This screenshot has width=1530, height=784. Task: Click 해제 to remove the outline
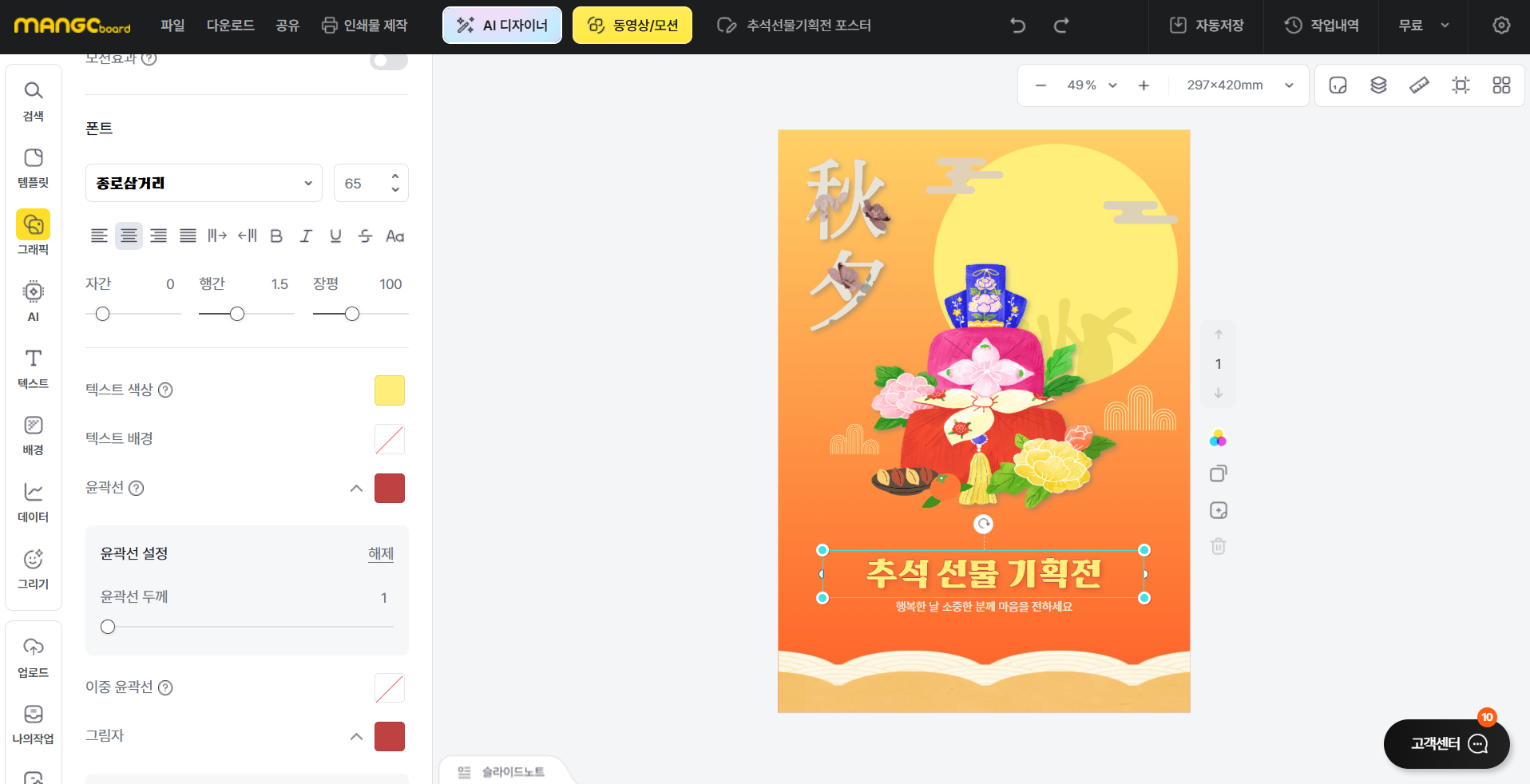tap(380, 553)
